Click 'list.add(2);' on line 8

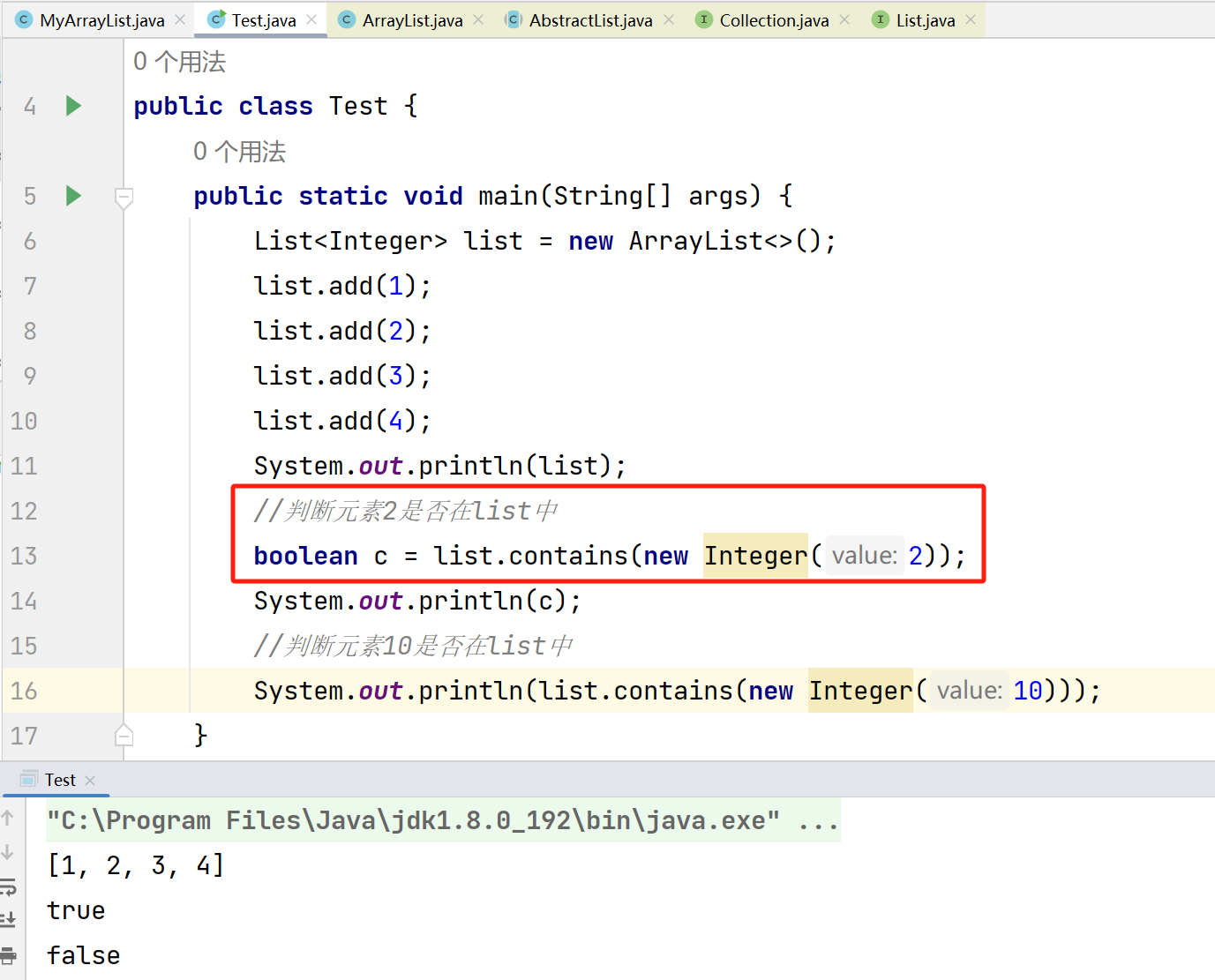pyautogui.click(x=342, y=331)
